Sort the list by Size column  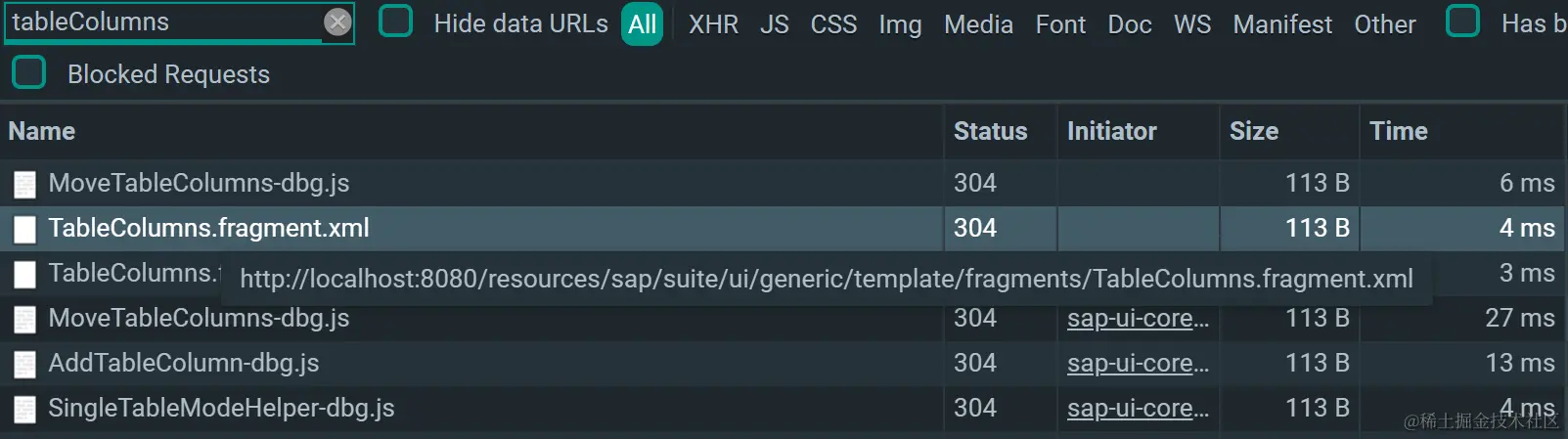pyautogui.click(x=1253, y=131)
